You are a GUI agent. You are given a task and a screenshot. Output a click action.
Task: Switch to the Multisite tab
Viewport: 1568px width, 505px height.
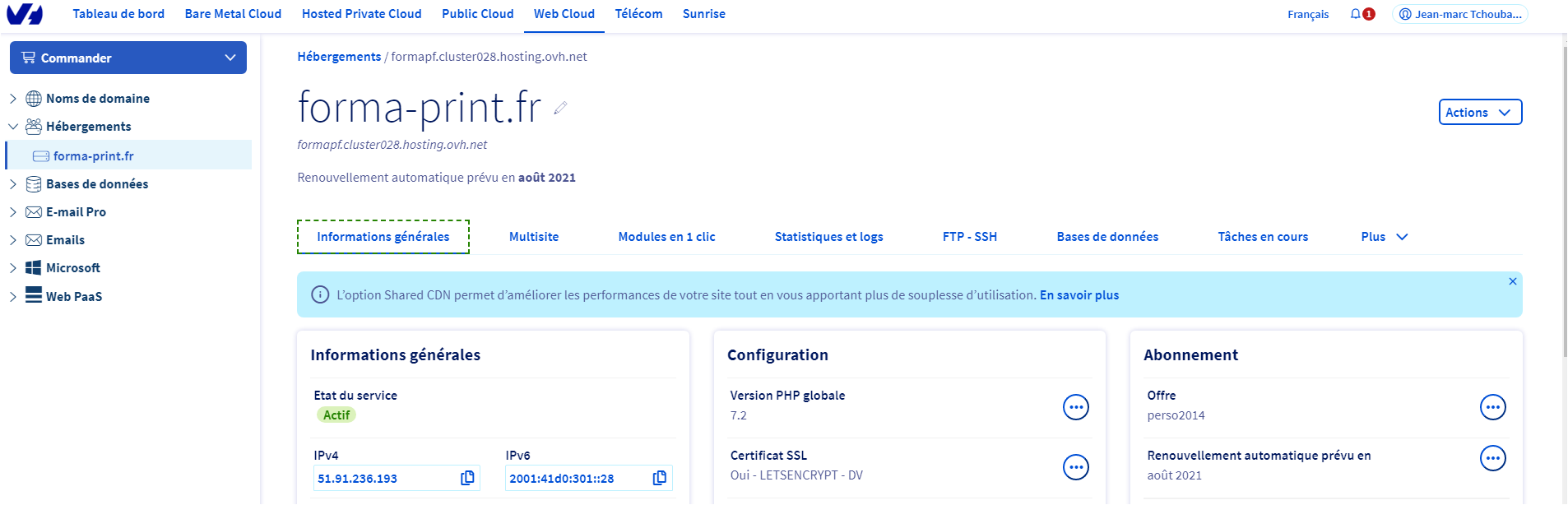point(533,237)
